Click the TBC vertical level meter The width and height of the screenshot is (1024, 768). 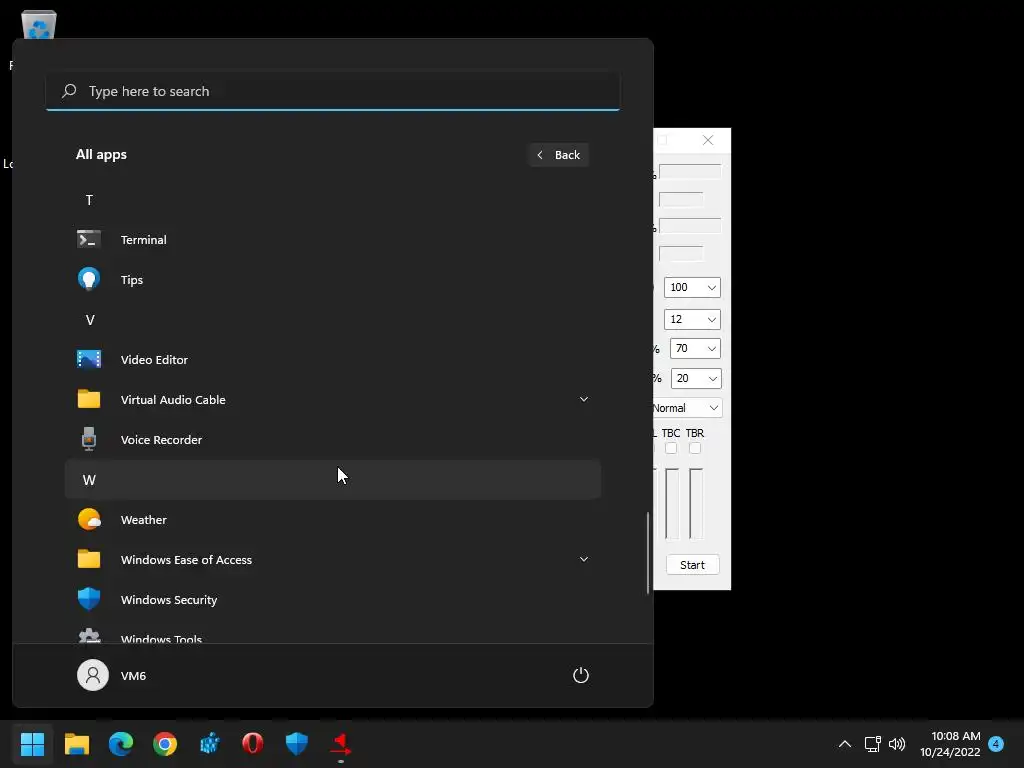pyautogui.click(x=672, y=504)
